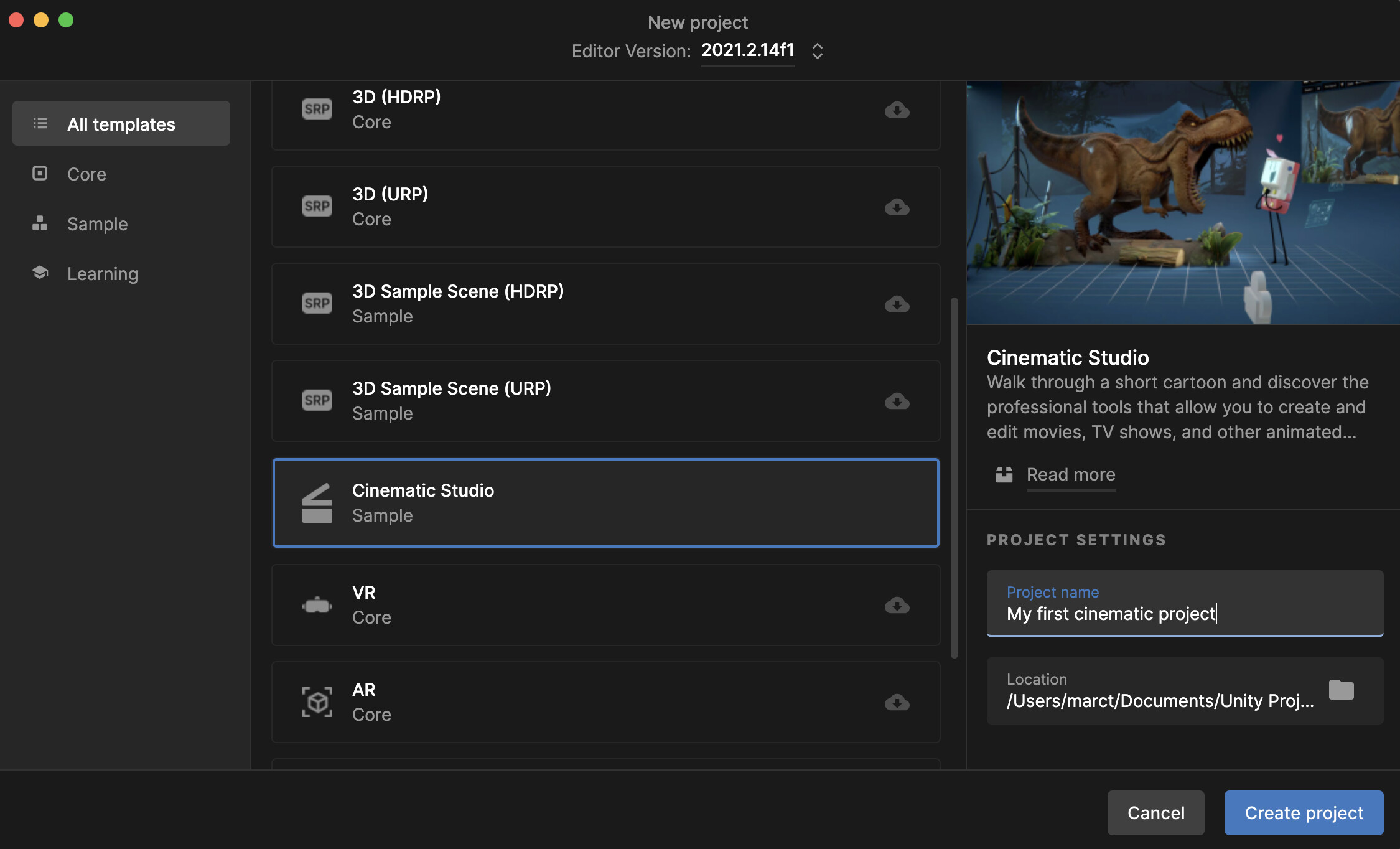Click the Cinematic Studio dinosaur preview image
The width and height of the screenshot is (1400, 849).
coord(1183,202)
